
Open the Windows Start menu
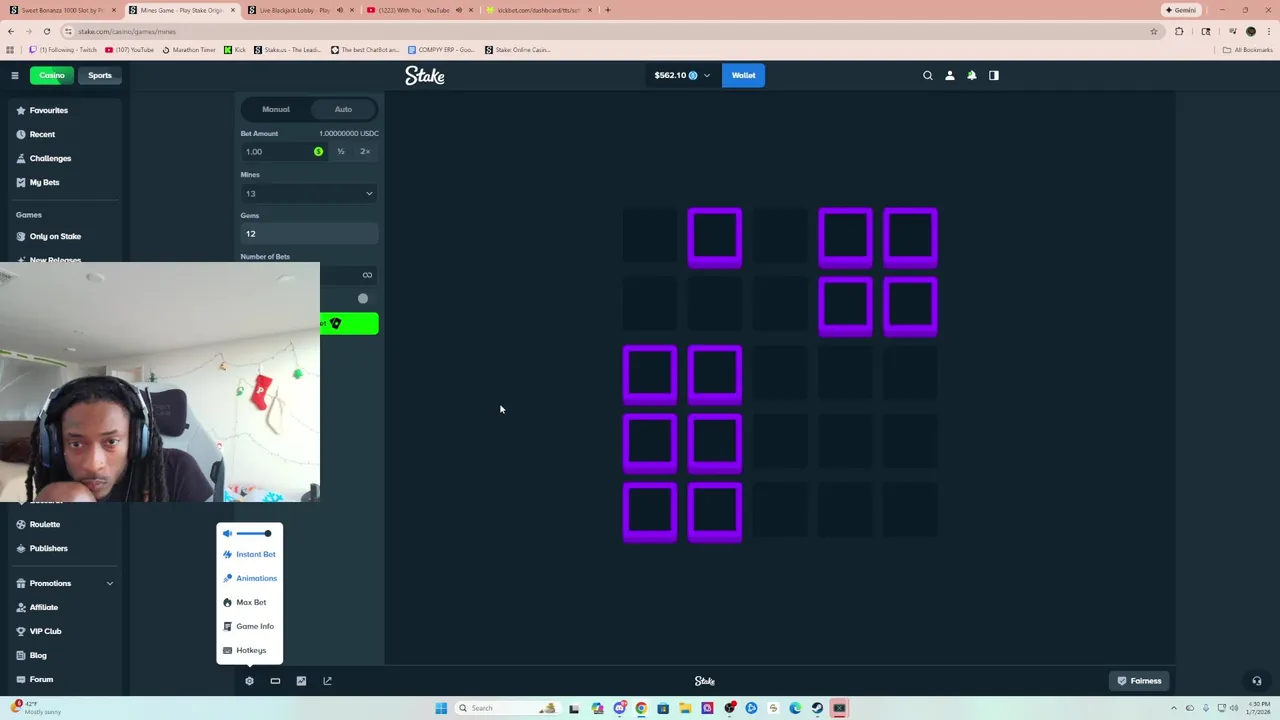pos(441,708)
